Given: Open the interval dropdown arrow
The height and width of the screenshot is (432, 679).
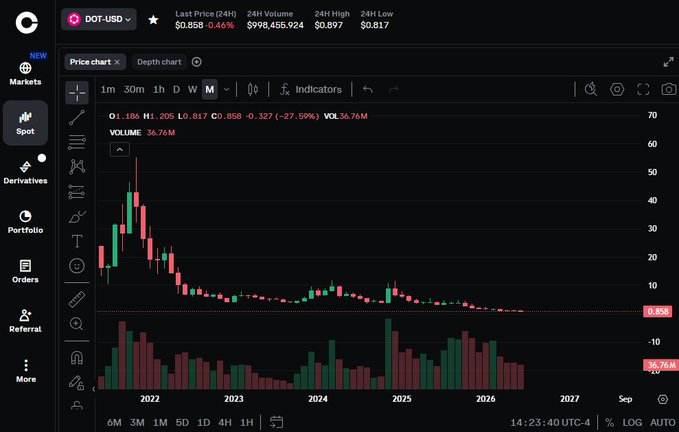Looking at the screenshot, I should (226, 90).
